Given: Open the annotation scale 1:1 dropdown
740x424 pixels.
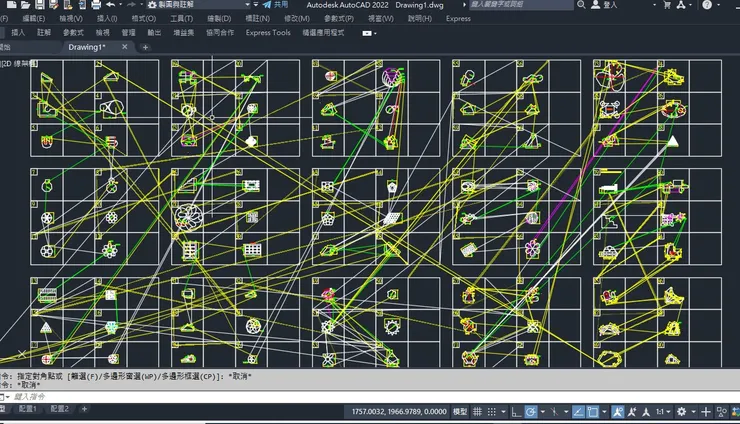Looking at the screenshot, I should click(x=663, y=412).
